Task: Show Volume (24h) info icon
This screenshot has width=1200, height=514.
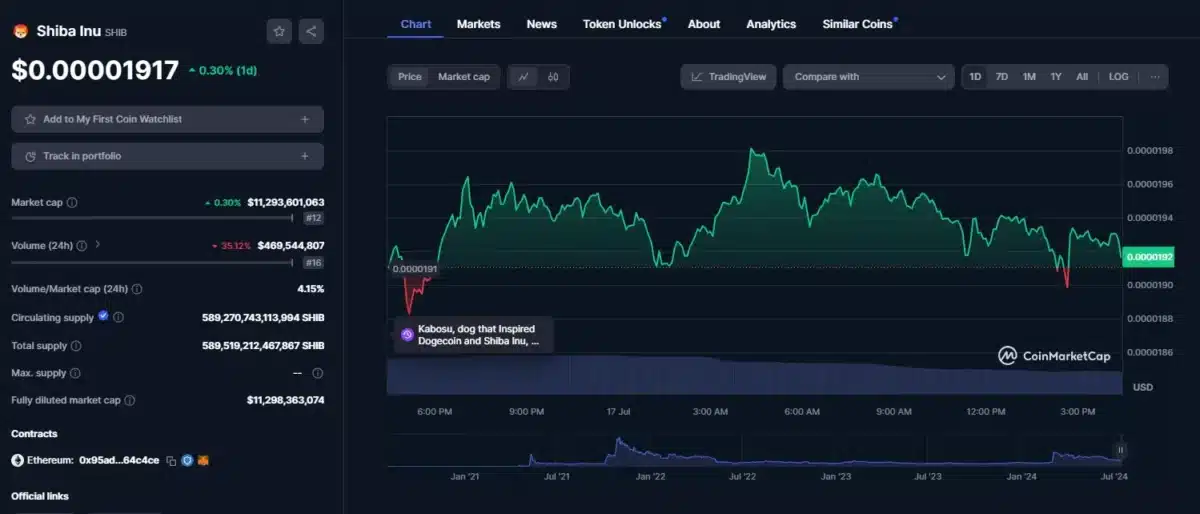Action: click(x=82, y=245)
